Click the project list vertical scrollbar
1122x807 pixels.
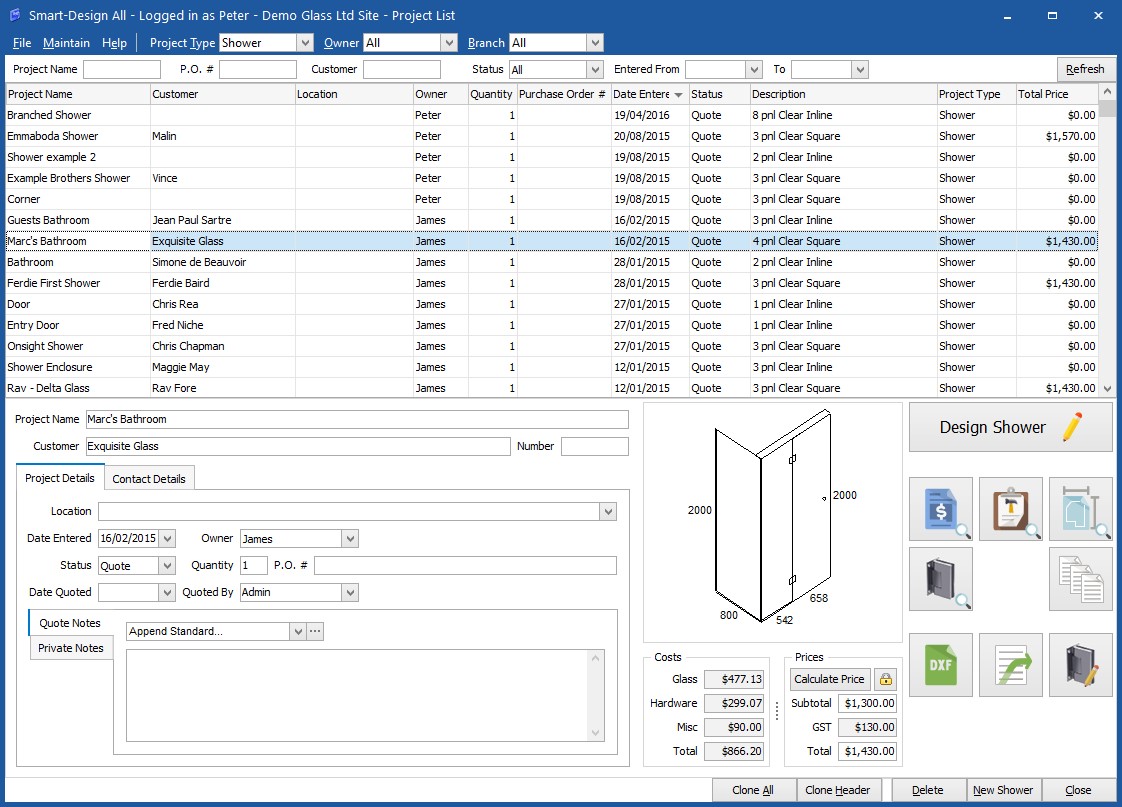tap(1107, 240)
